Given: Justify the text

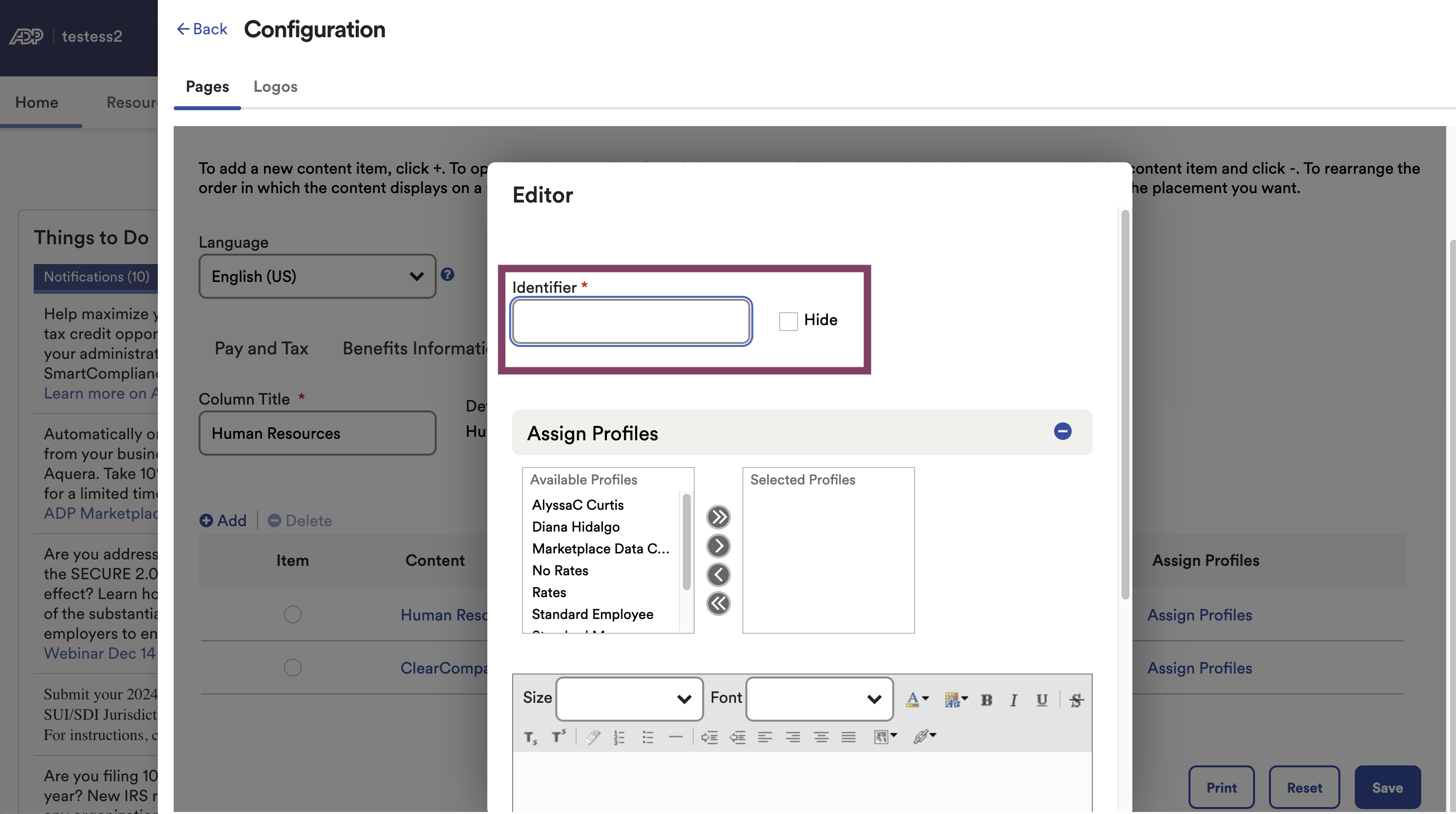Looking at the screenshot, I should (x=849, y=737).
